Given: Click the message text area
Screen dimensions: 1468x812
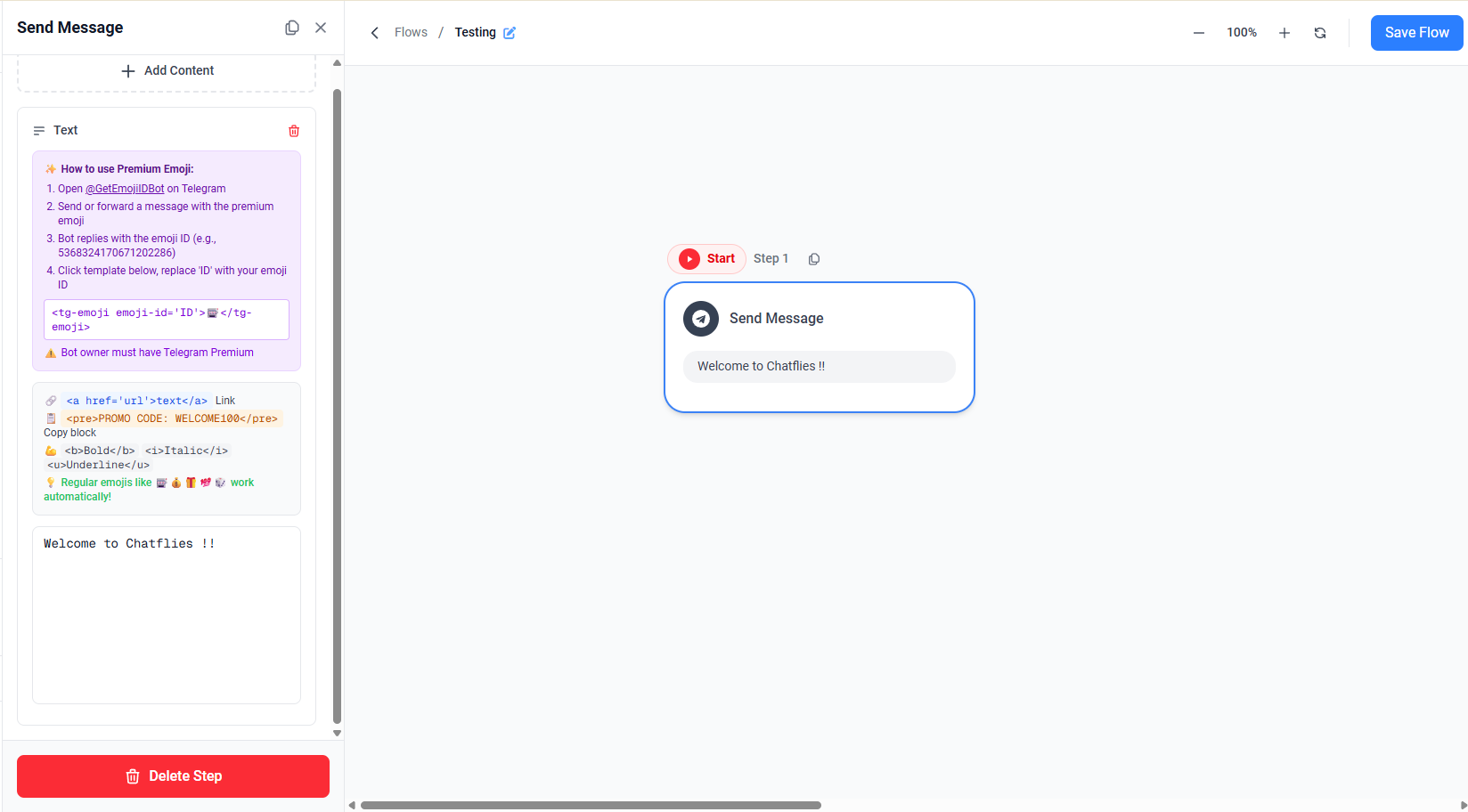Looking at the screenshot, I should tap(167, 615).
